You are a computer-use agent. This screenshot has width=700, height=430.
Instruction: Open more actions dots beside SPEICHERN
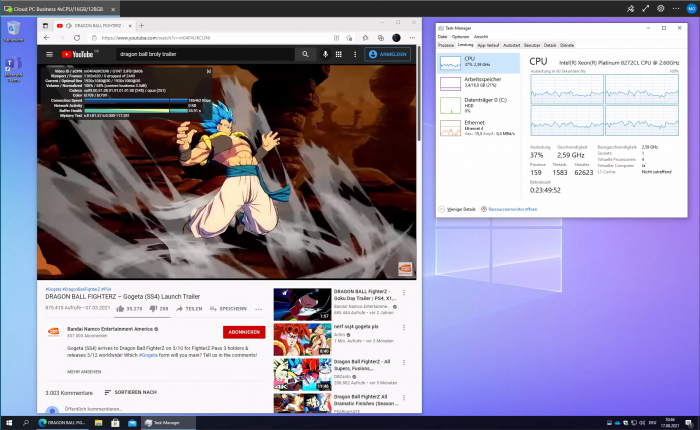point(258,309)
